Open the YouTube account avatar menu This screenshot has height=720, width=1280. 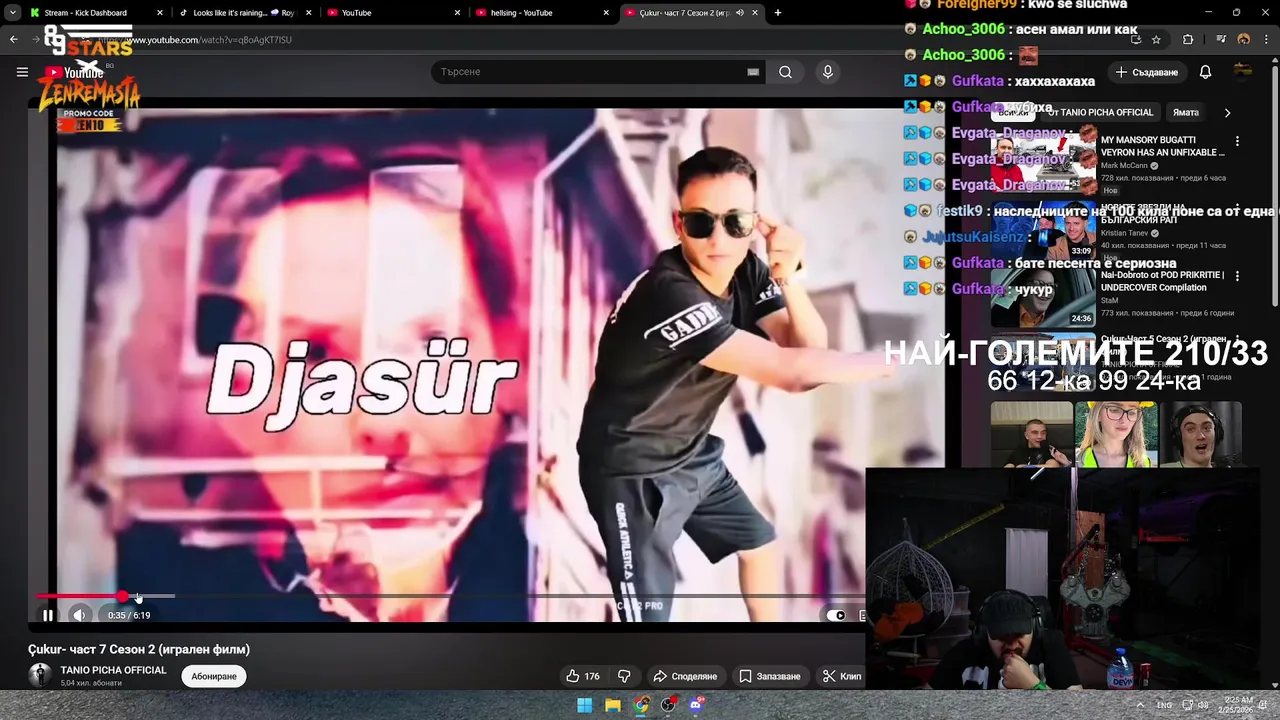(1243, 72)
